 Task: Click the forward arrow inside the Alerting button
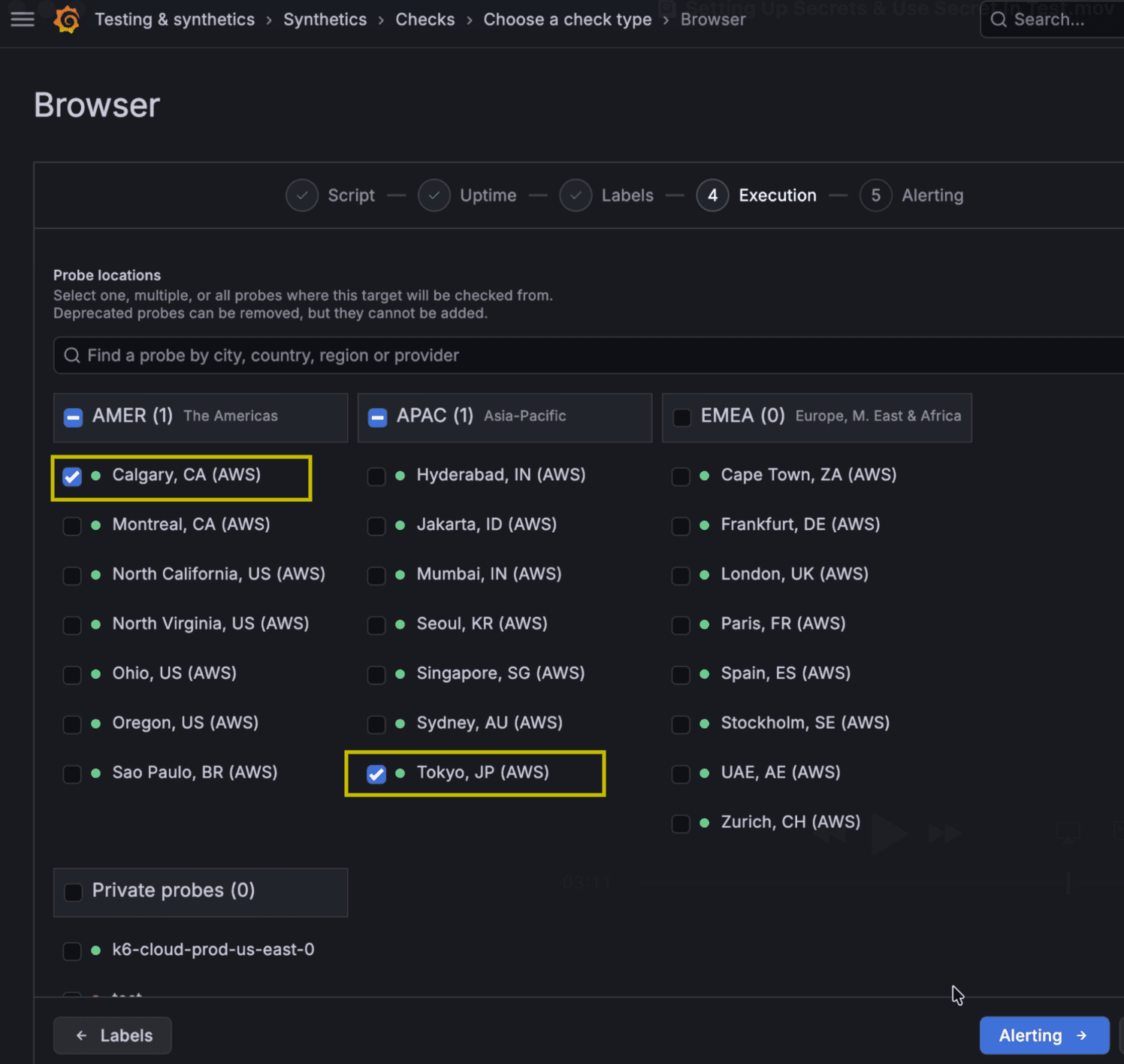click(x=1079, y=1035)
